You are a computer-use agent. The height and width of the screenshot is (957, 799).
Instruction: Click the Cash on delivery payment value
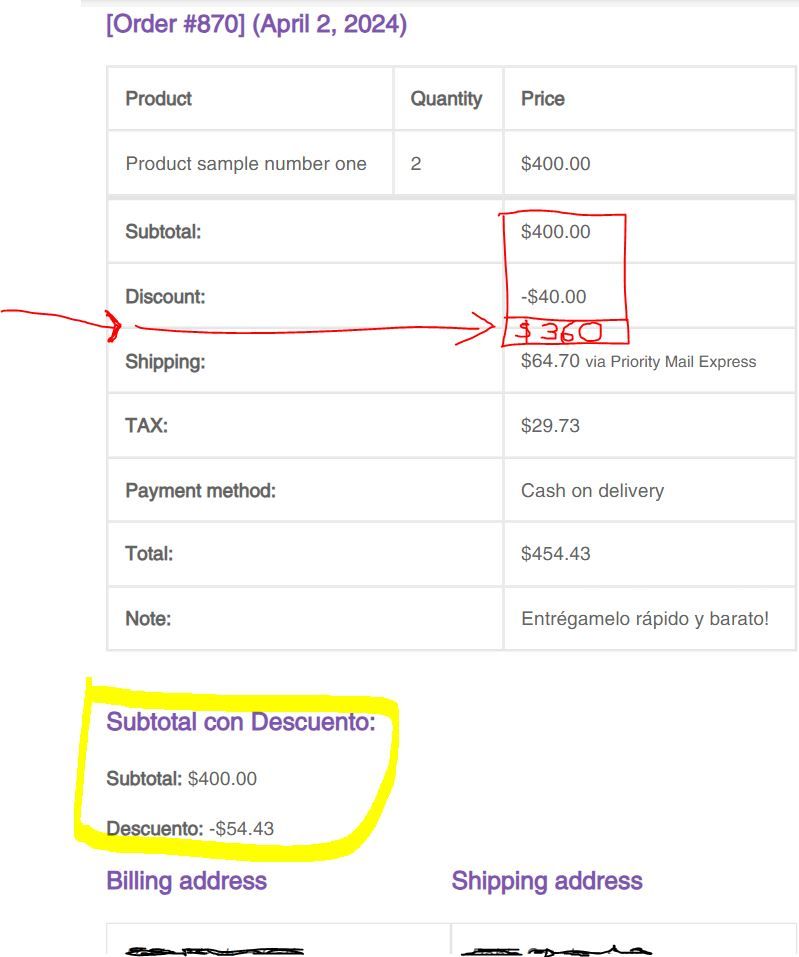[592, 491]
